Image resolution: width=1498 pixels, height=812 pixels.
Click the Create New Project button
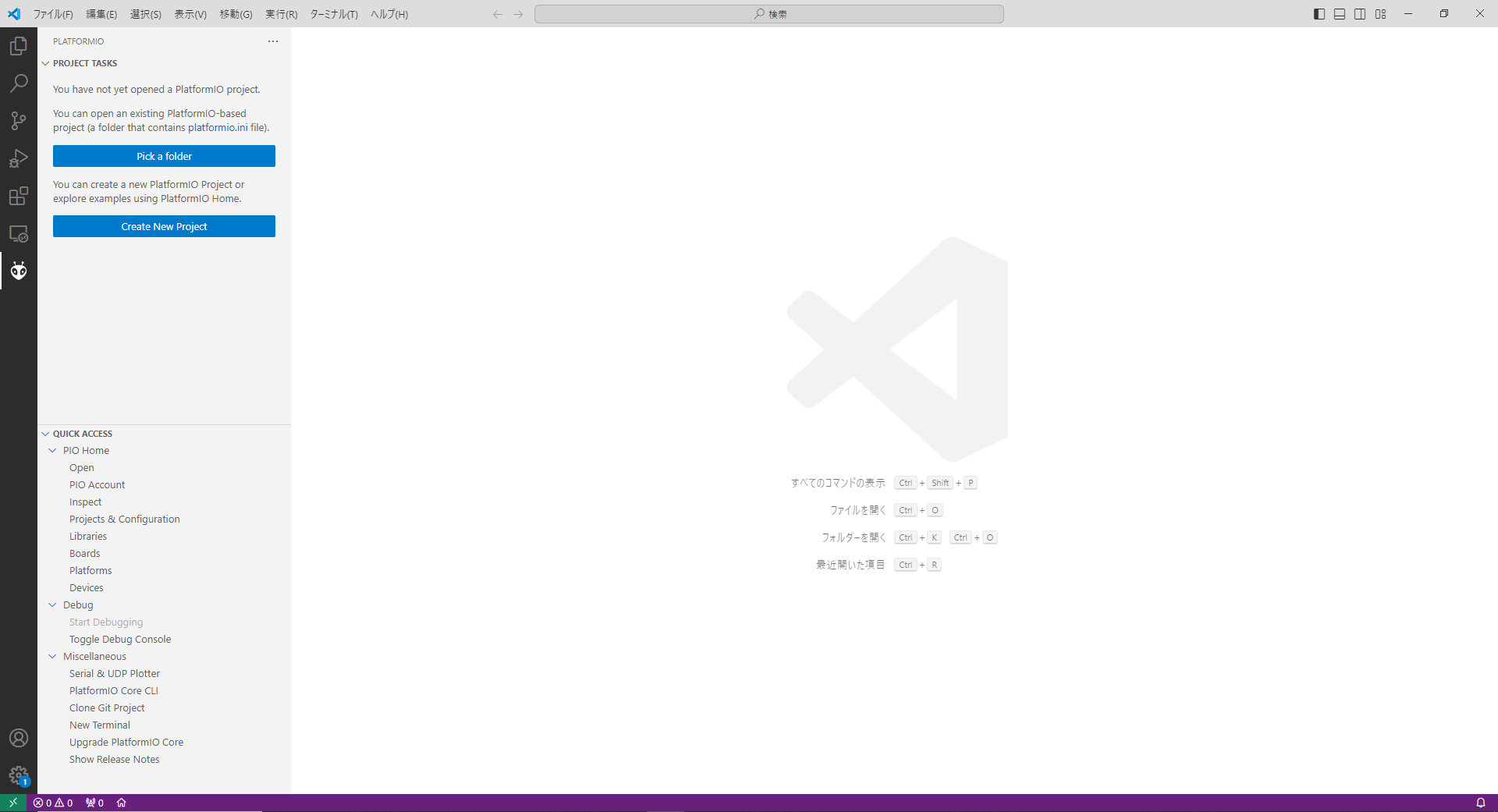[x=164, y=226]
